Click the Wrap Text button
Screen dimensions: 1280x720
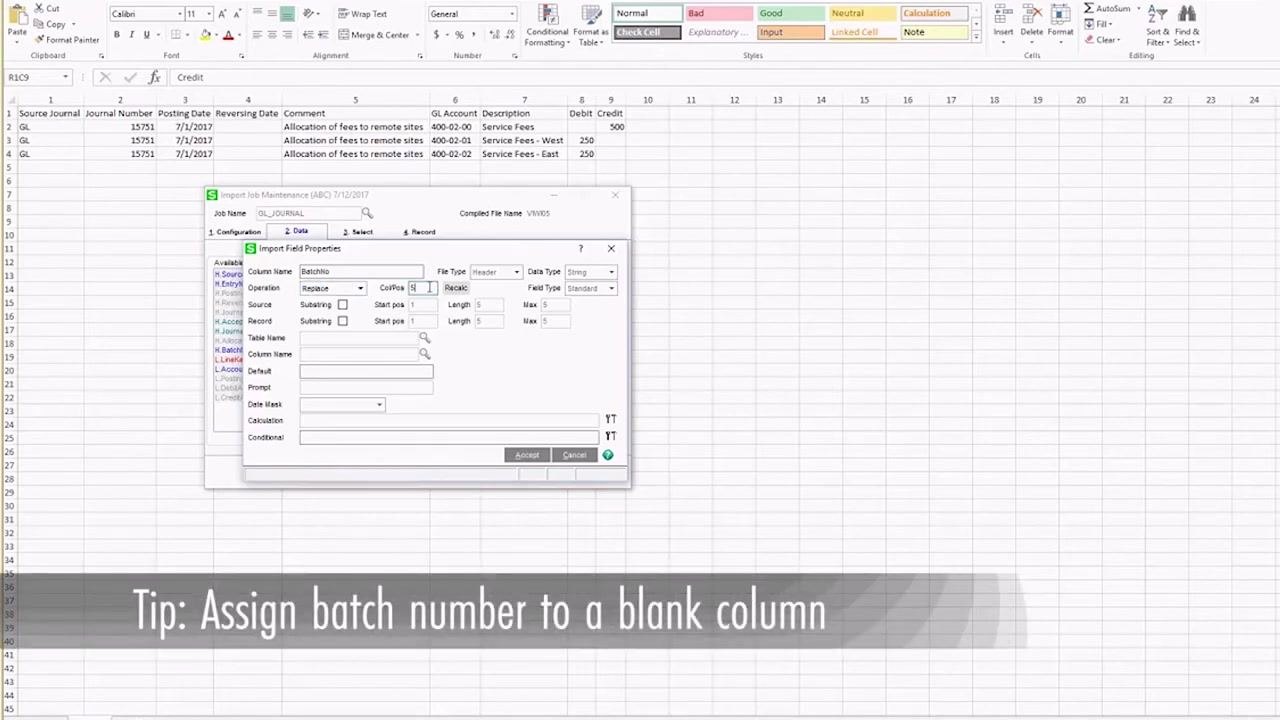(362, 14)
